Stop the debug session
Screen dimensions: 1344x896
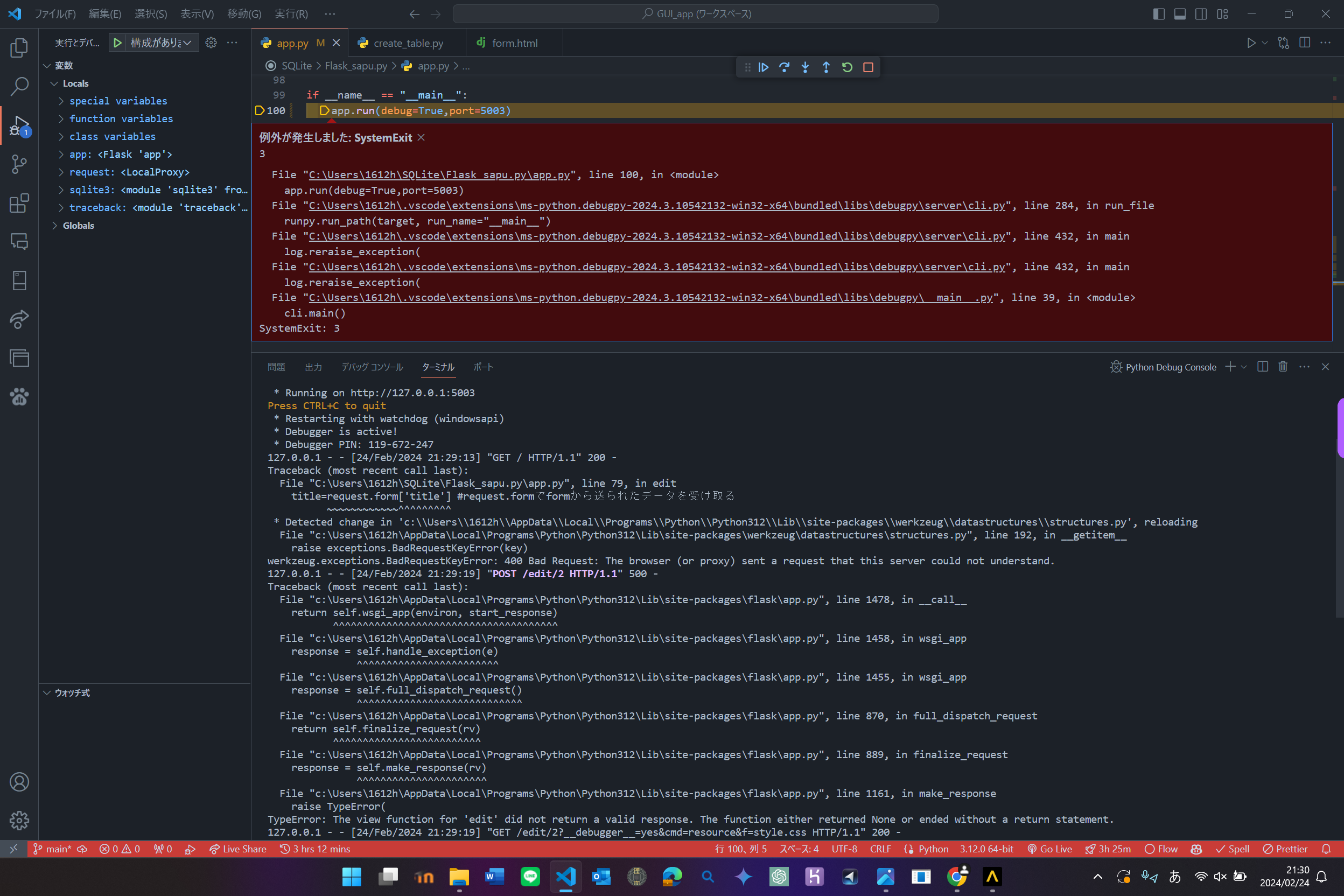click(868, 67)
